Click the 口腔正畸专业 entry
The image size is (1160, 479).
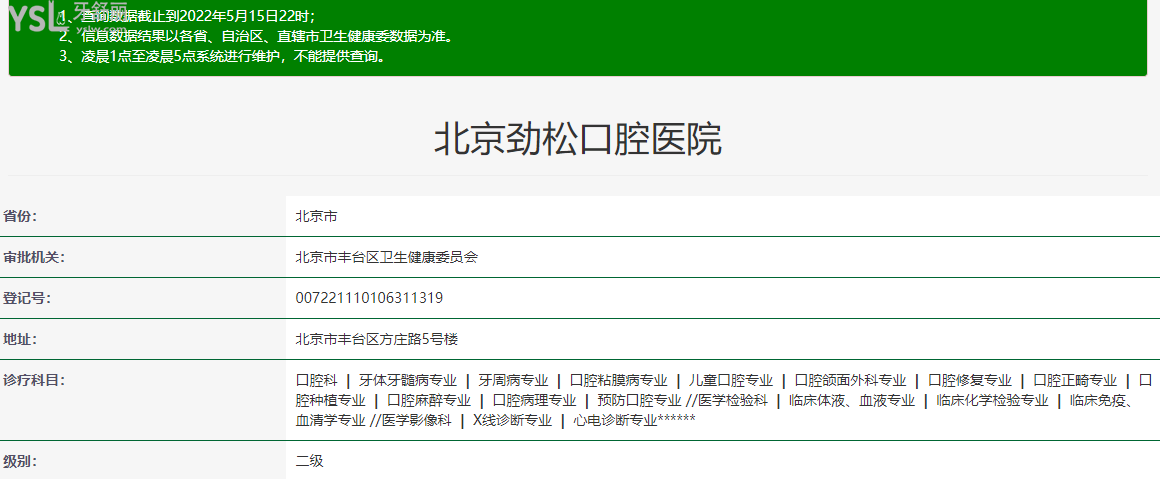coord(1075,381)
